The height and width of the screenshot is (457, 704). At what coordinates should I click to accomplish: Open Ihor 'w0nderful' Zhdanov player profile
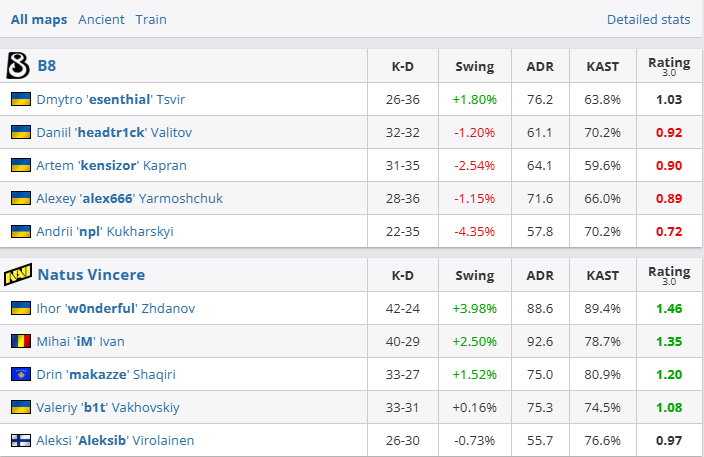[x=115, y=308]
